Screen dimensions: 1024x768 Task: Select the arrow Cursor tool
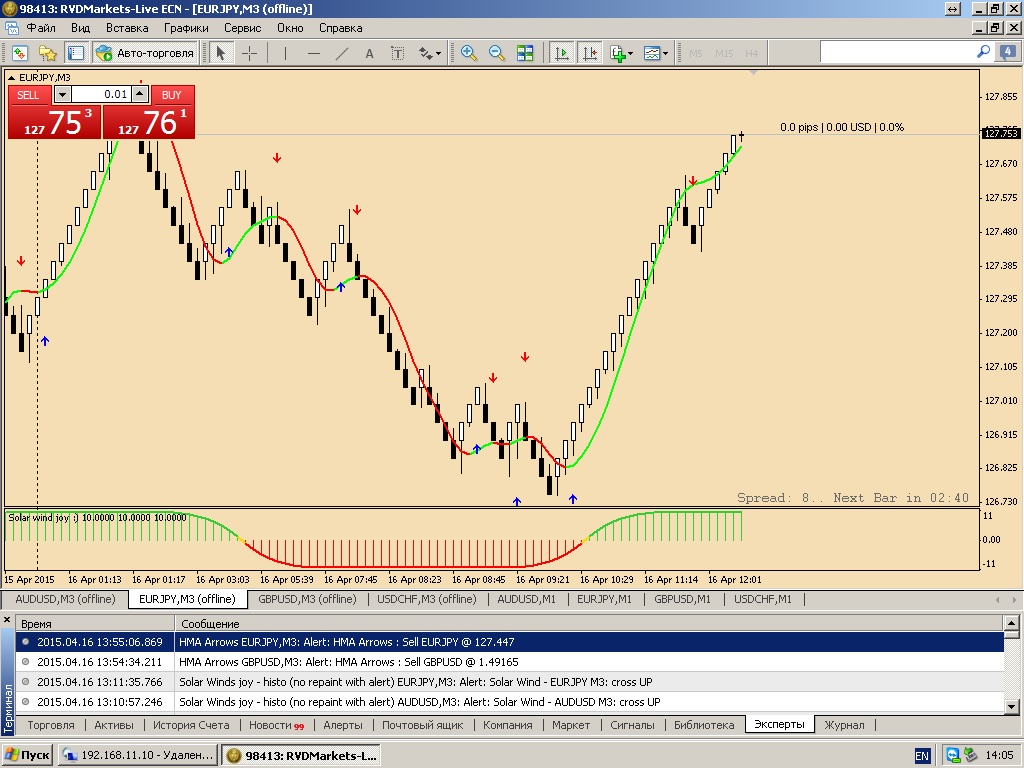click(221, 53)
